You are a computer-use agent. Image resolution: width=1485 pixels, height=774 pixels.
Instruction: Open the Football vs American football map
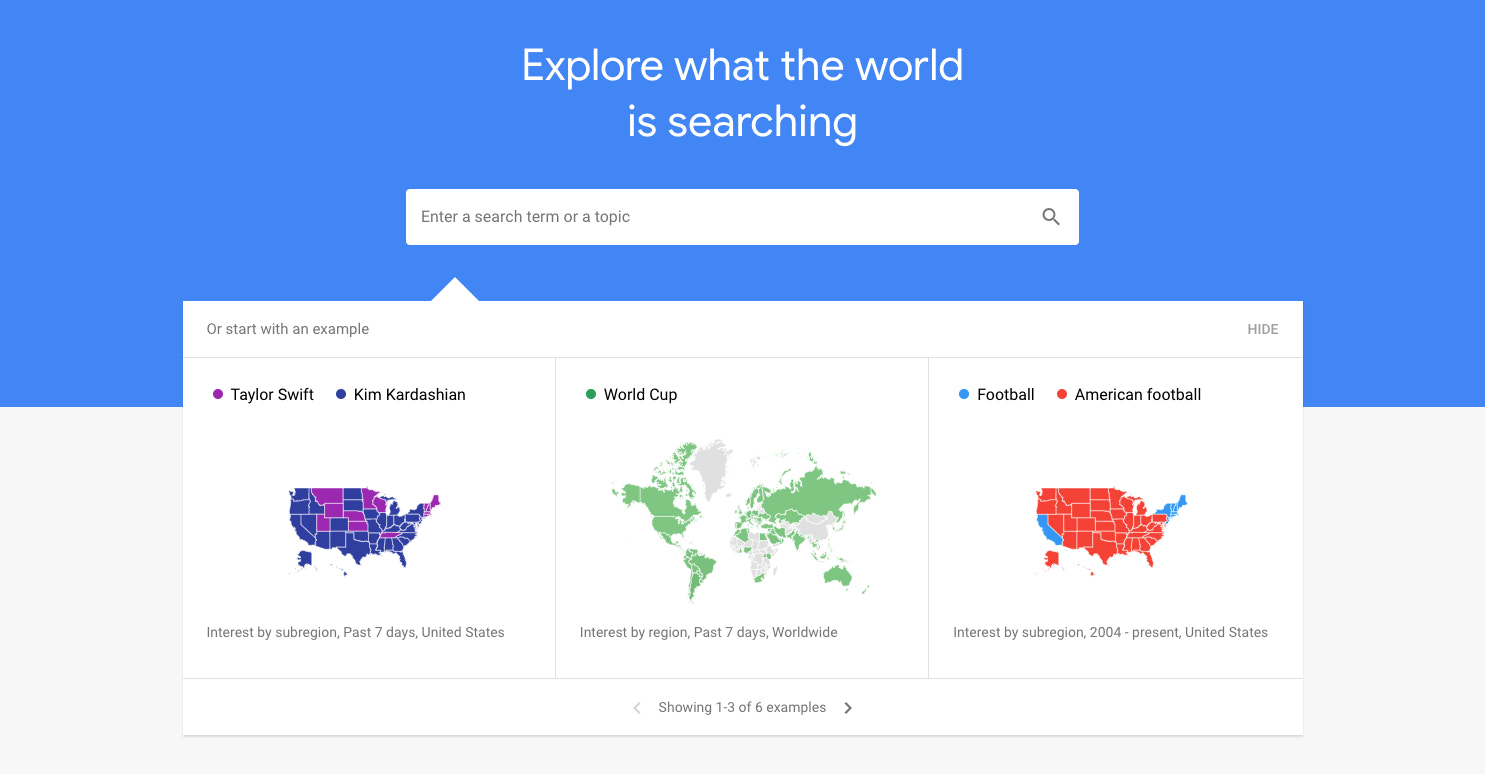(1111, 530)
